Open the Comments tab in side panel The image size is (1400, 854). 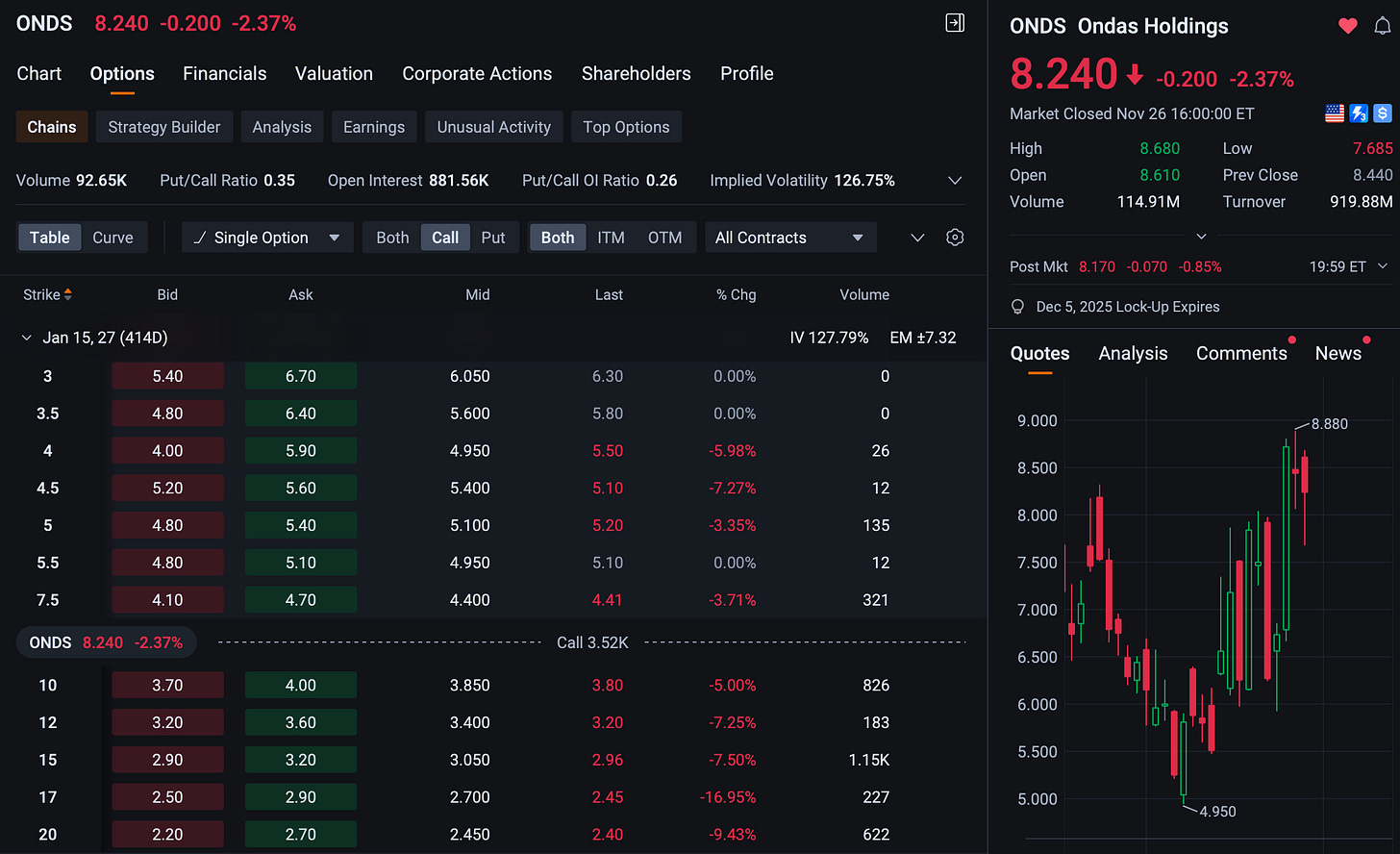point(1241,353)
